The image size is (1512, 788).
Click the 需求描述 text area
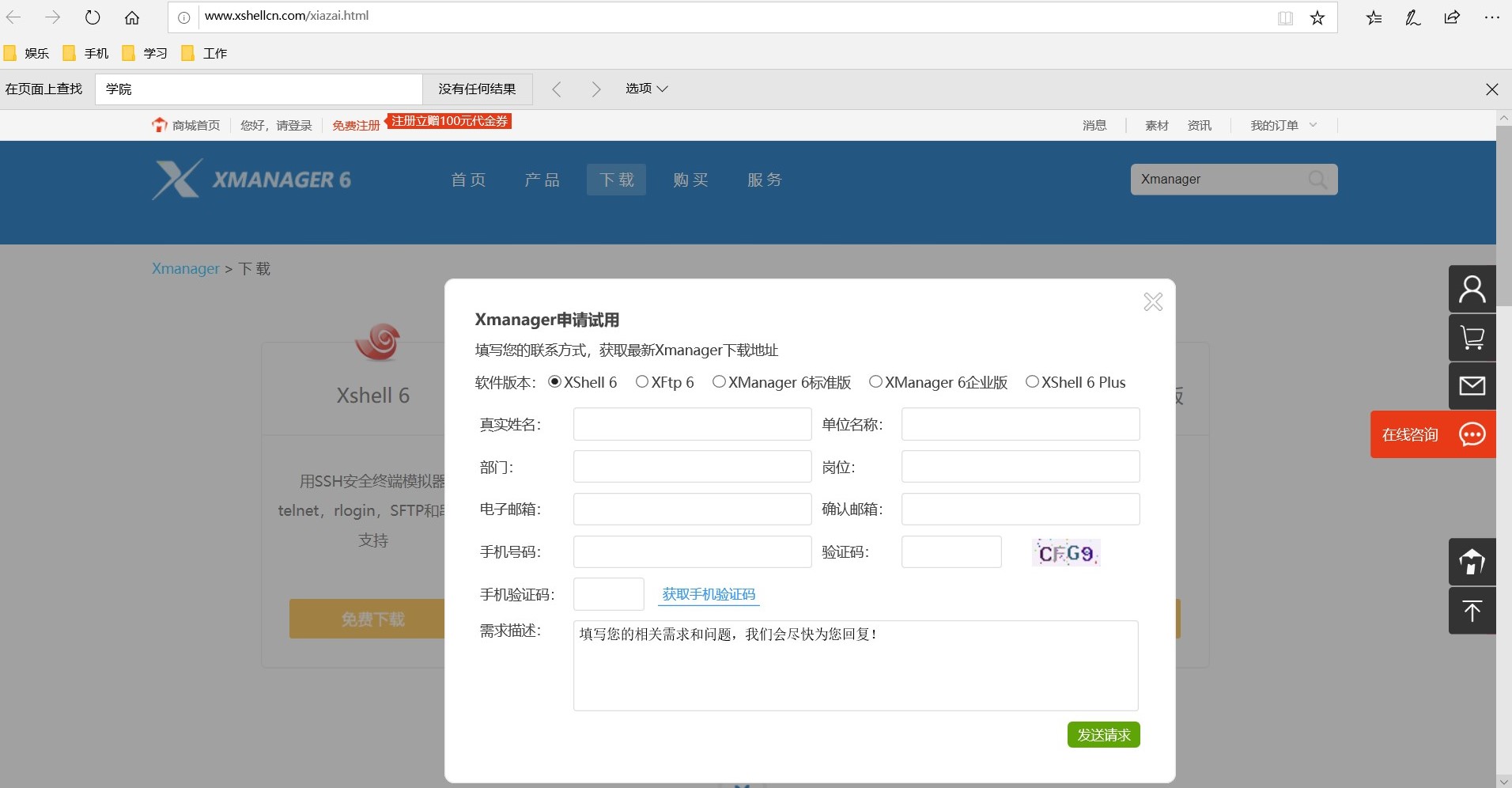(x=856, y=665)
